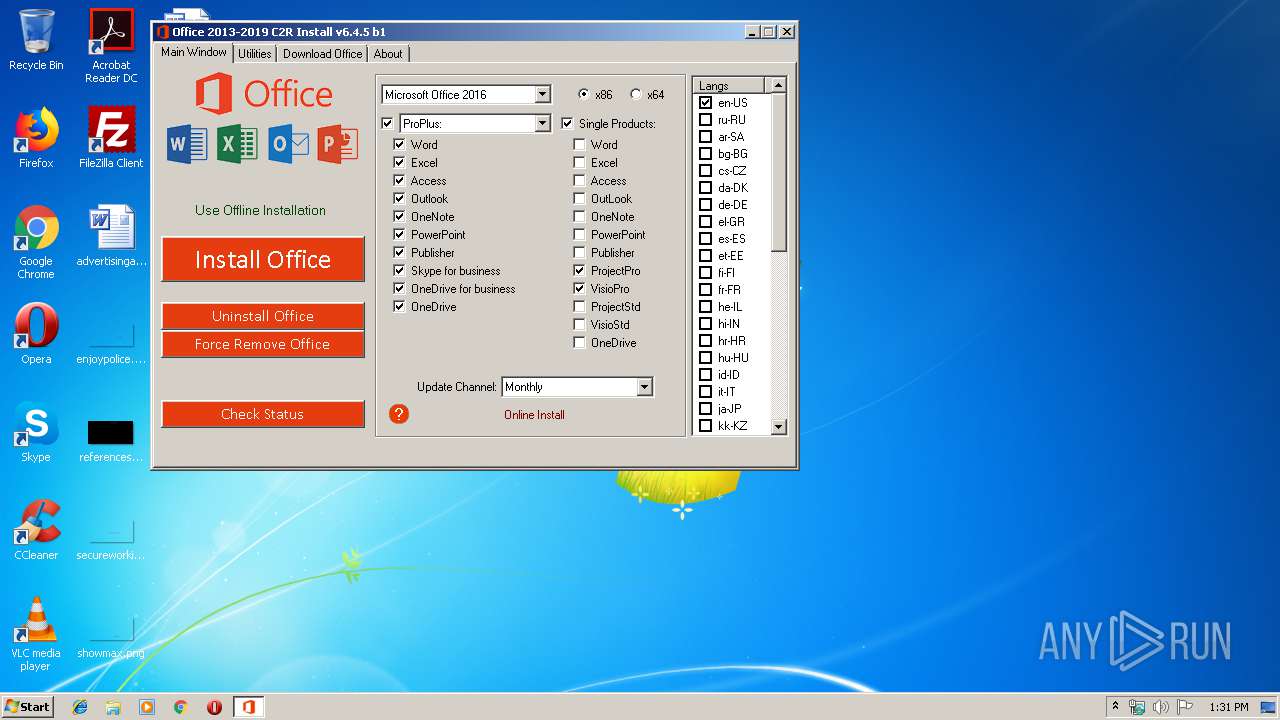Click Internet Explorer taskbar icon
The width and height of the screenshot is (1280, 720).
(80, 707)
